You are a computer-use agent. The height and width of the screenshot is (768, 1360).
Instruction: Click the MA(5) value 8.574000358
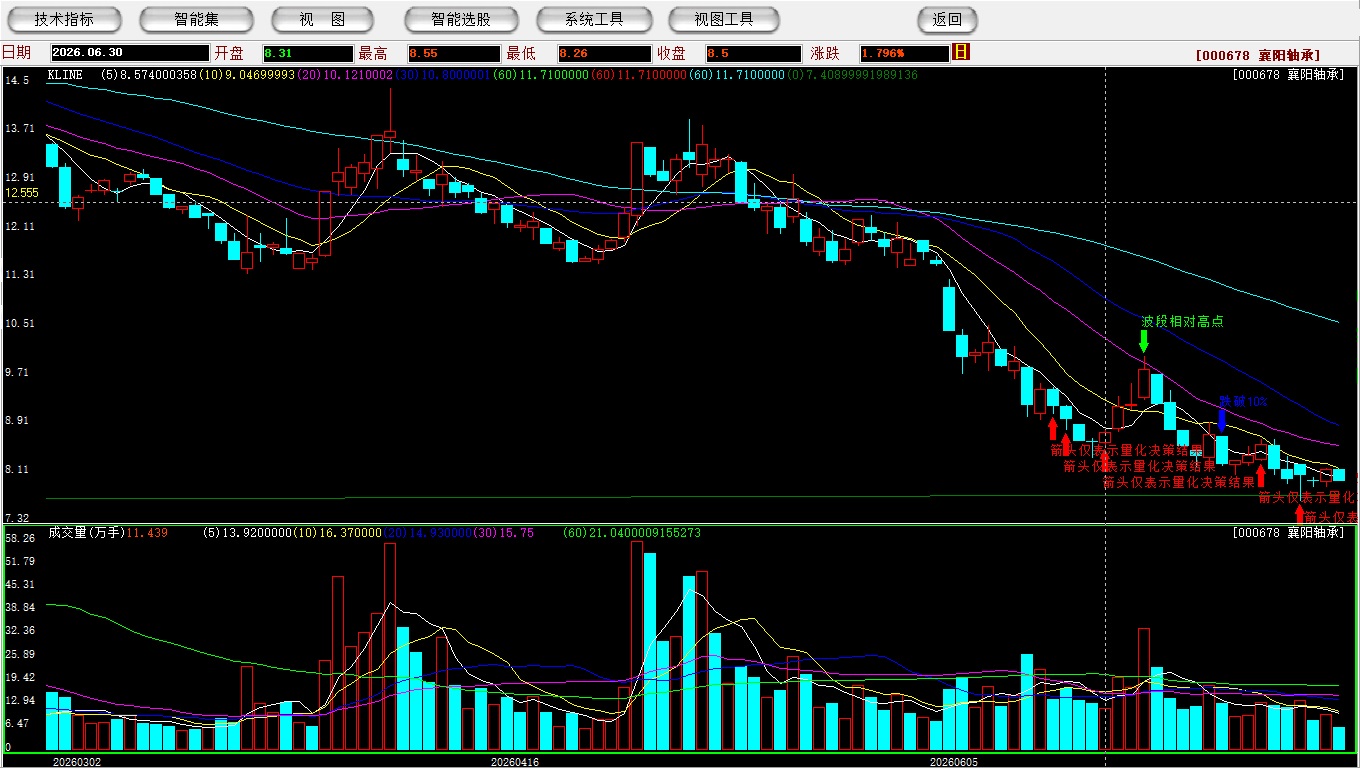coord(160,75)
